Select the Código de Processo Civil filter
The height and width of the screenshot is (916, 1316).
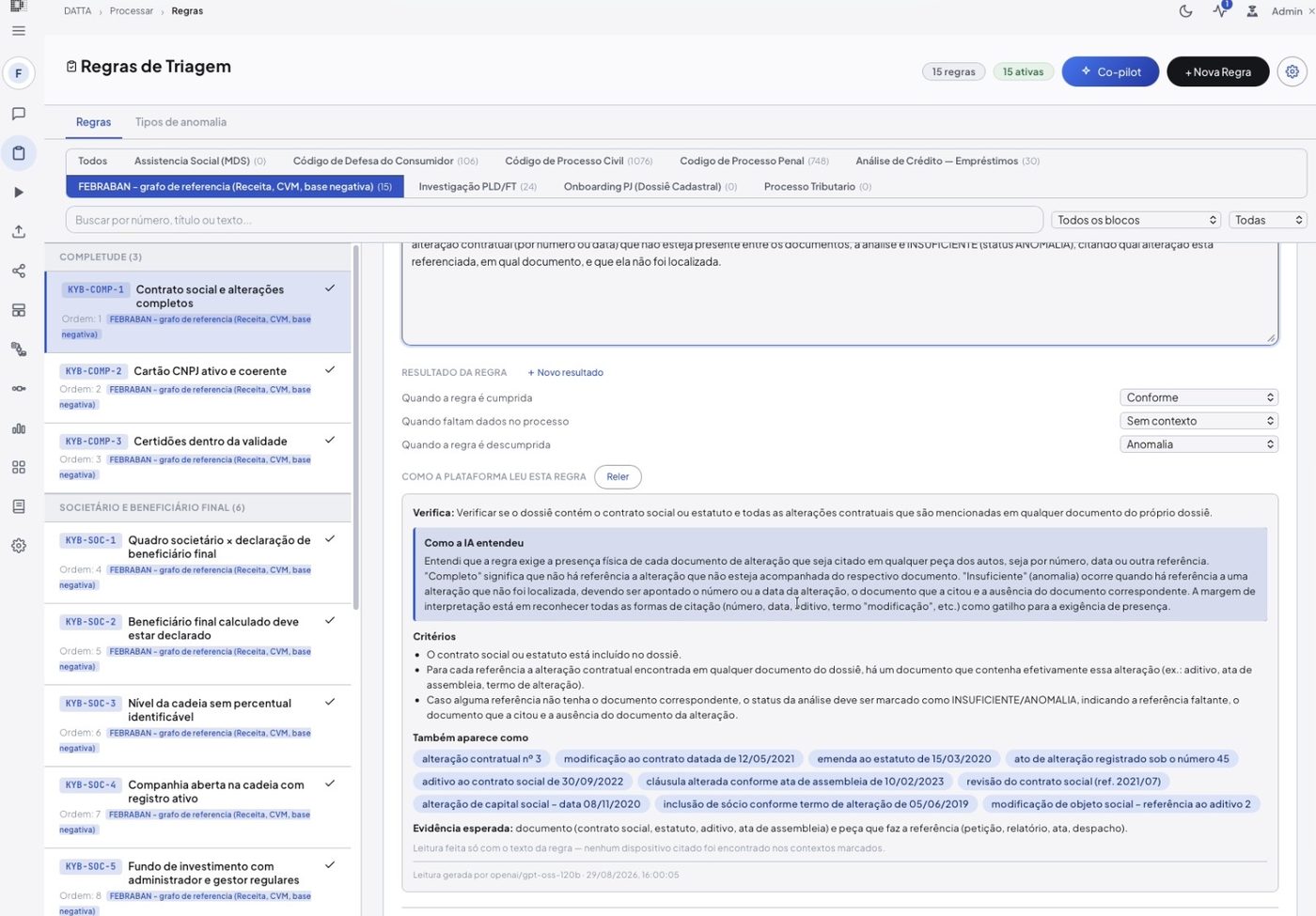pyautogui.click(x=579, y=161)
